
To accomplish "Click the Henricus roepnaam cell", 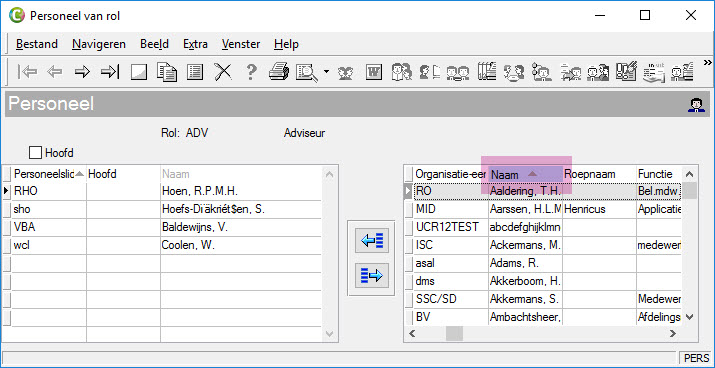I will [599, 209].
